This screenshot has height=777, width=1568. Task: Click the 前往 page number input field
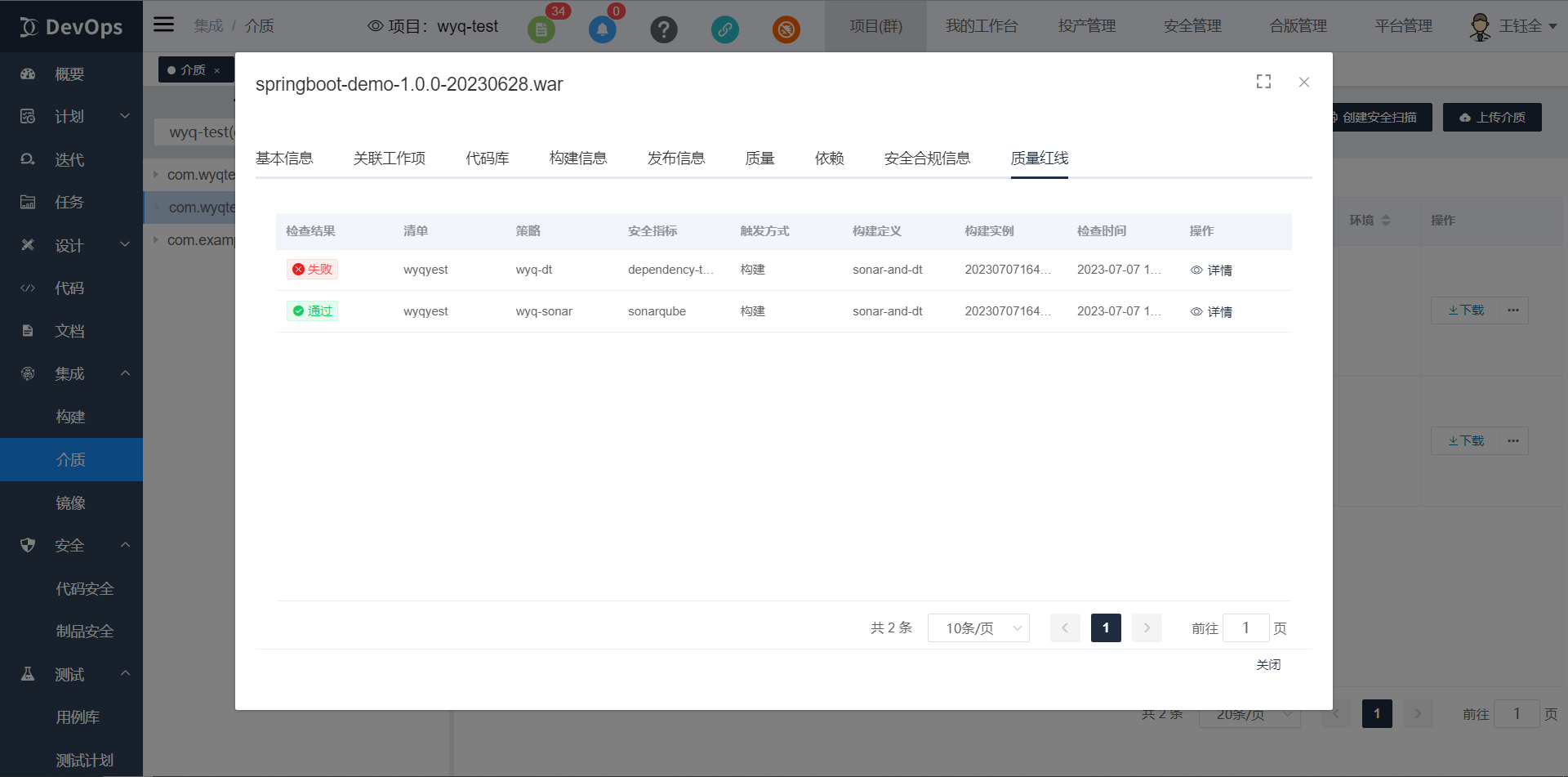click(x=1245, y=627)
